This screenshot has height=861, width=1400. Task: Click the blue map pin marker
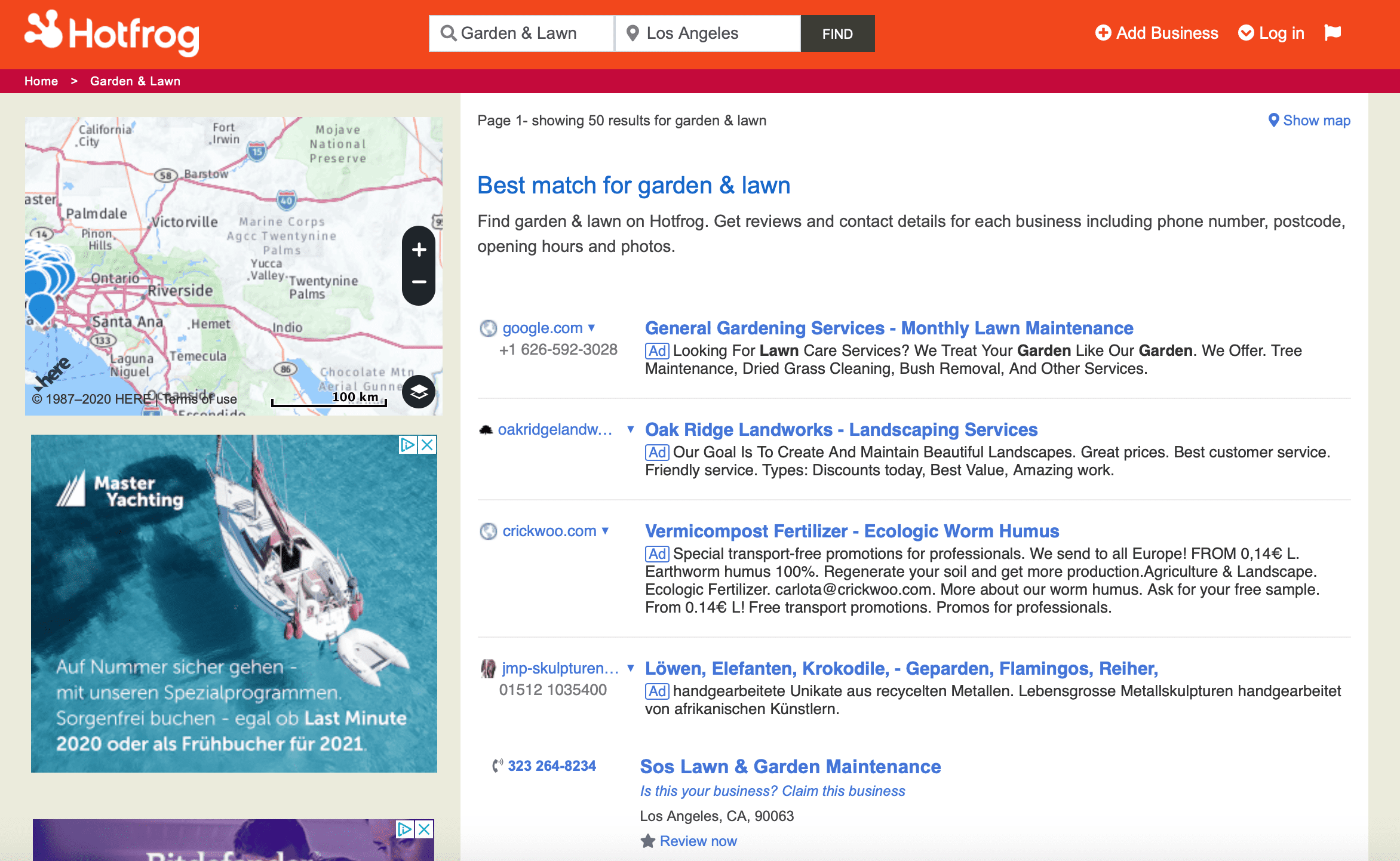tap(41, 309)
